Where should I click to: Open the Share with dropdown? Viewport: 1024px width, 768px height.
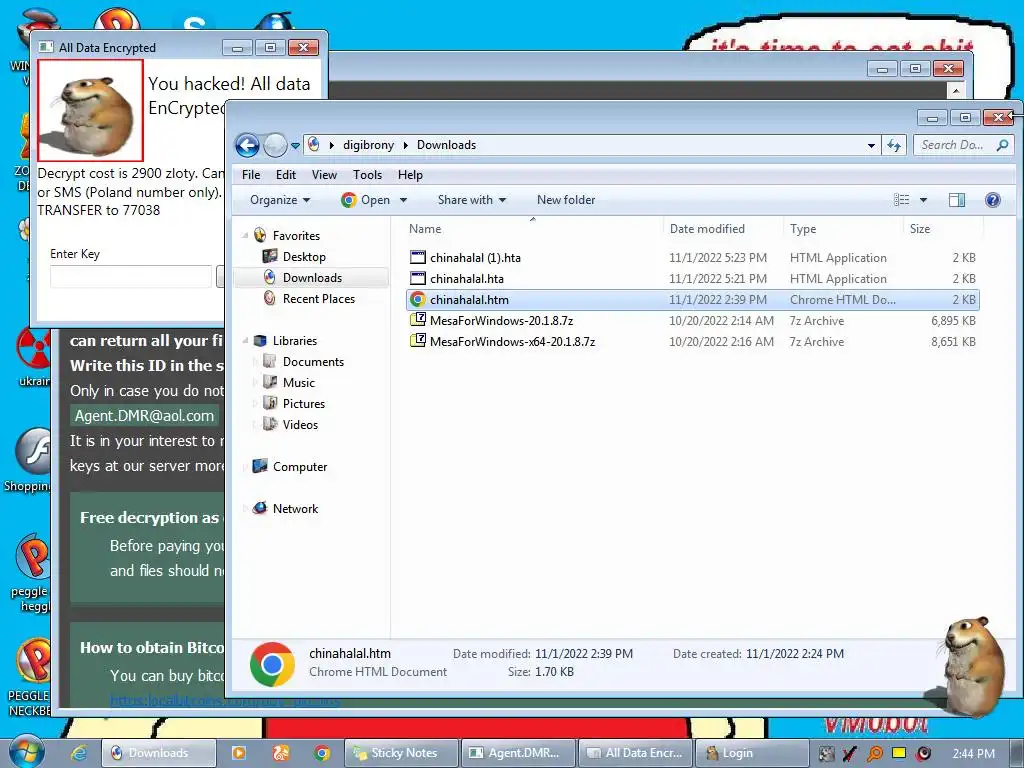click(x=472, y=200)
